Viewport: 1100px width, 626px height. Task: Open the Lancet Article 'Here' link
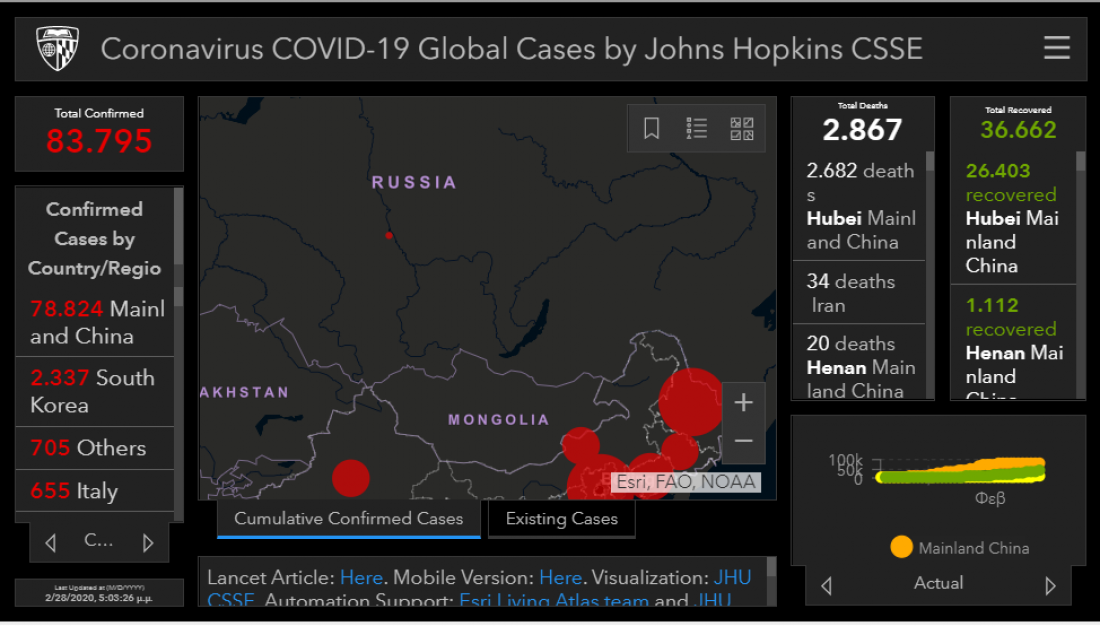point(361,578)
